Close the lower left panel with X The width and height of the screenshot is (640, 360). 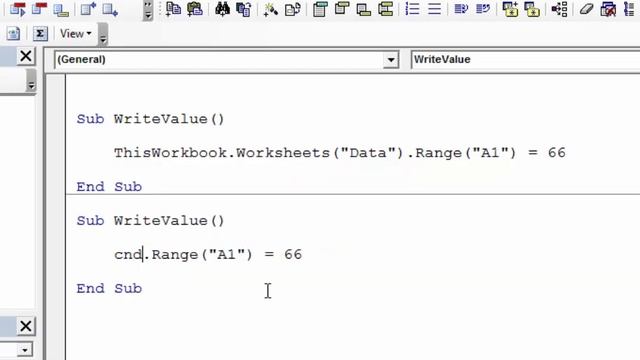[x=26, y=326]
